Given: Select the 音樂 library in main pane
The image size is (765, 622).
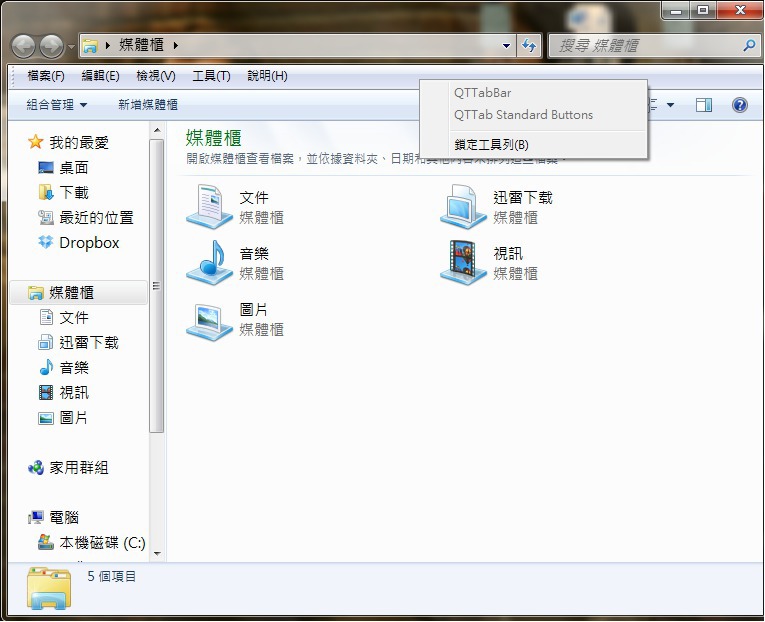Looking at the screenshot, I should [x=235, y=263].
